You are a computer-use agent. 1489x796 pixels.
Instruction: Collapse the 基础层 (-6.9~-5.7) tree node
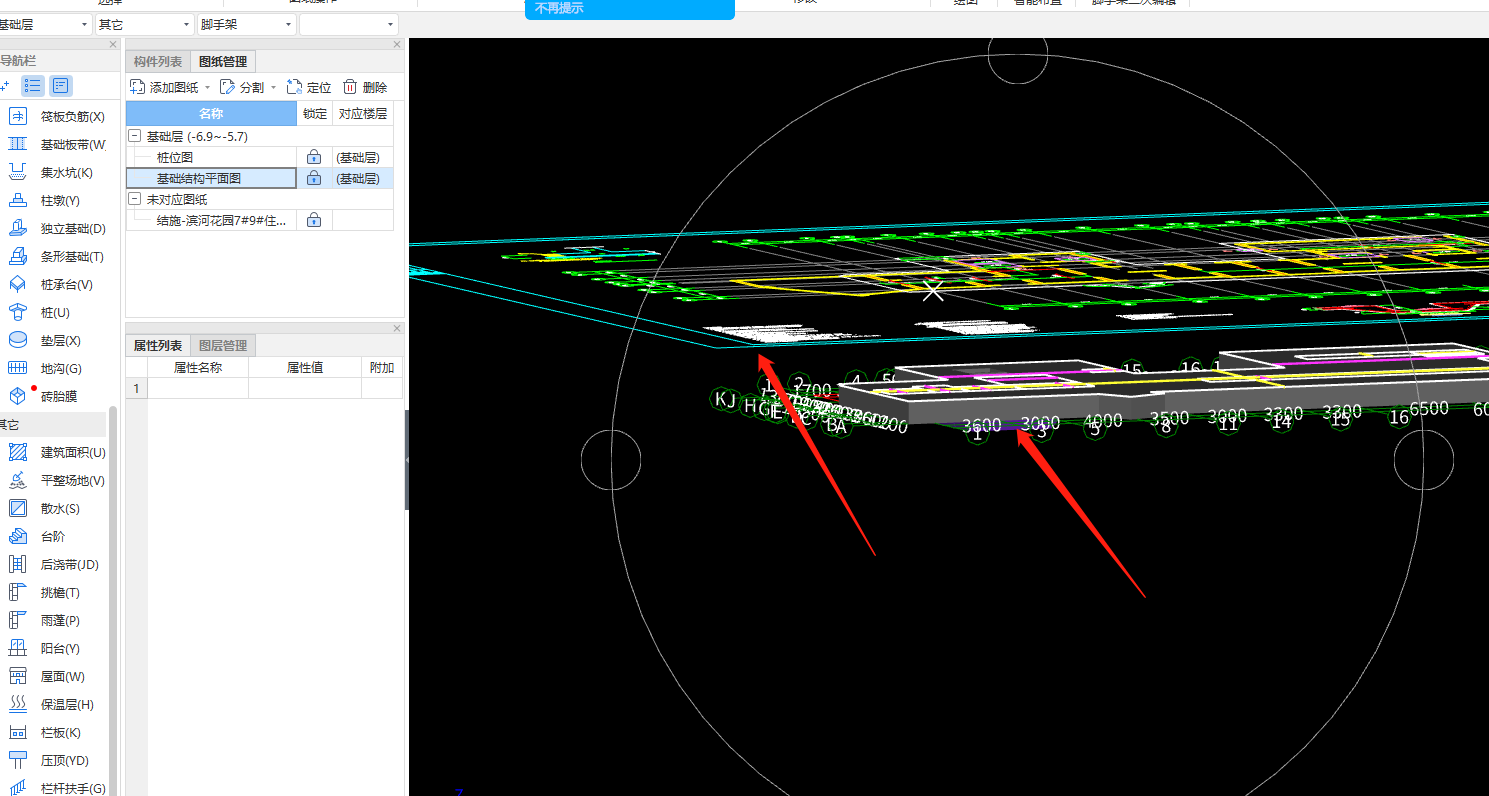[135, 136]
